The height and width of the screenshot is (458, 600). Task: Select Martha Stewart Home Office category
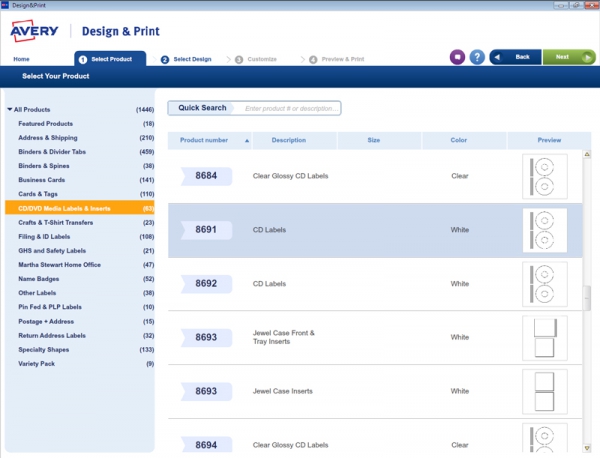pos(80,265)
